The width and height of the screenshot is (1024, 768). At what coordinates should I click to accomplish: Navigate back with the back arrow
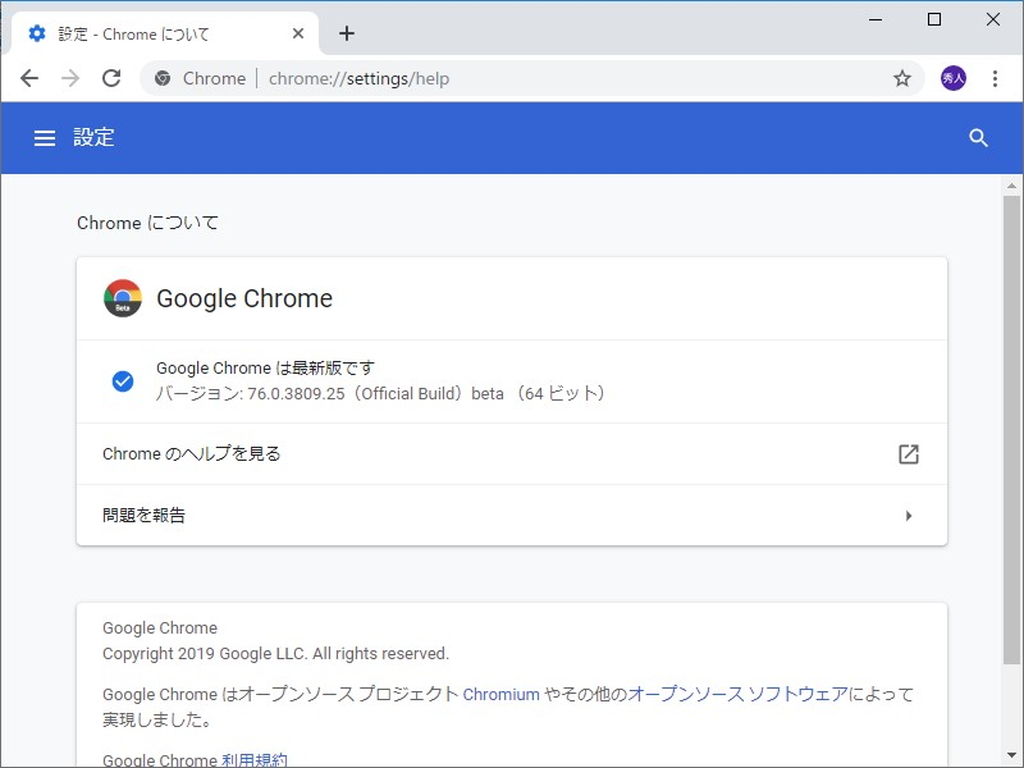29,78
